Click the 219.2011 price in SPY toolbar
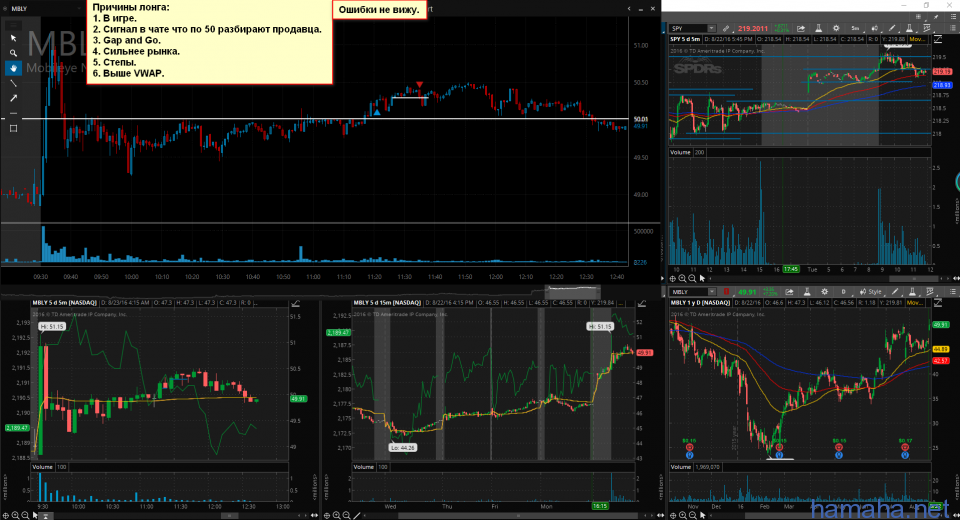 pos(752,28)
